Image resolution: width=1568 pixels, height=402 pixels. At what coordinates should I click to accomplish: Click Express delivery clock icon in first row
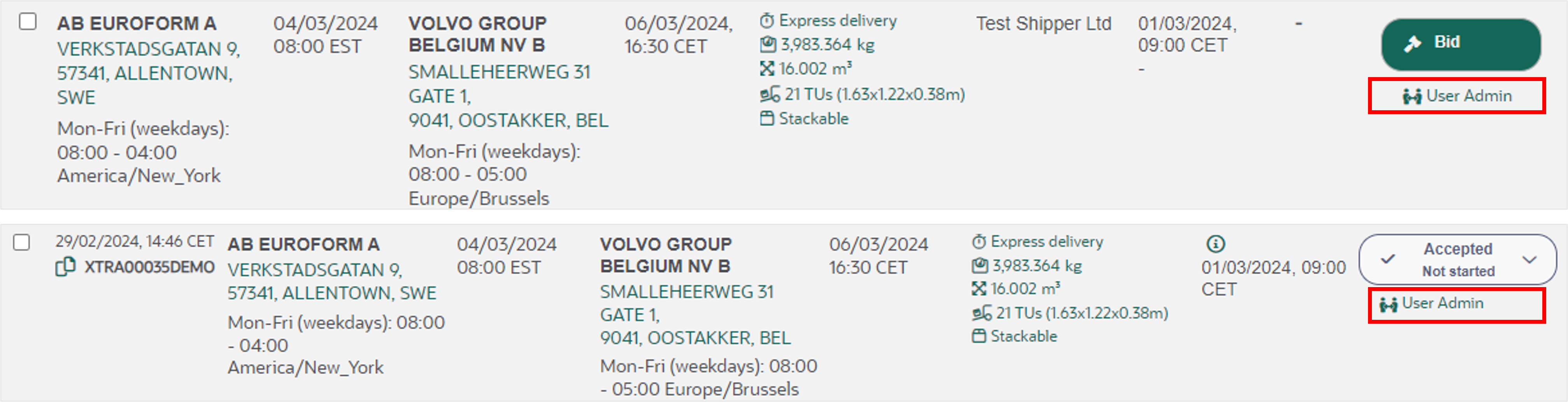point(767,21)
